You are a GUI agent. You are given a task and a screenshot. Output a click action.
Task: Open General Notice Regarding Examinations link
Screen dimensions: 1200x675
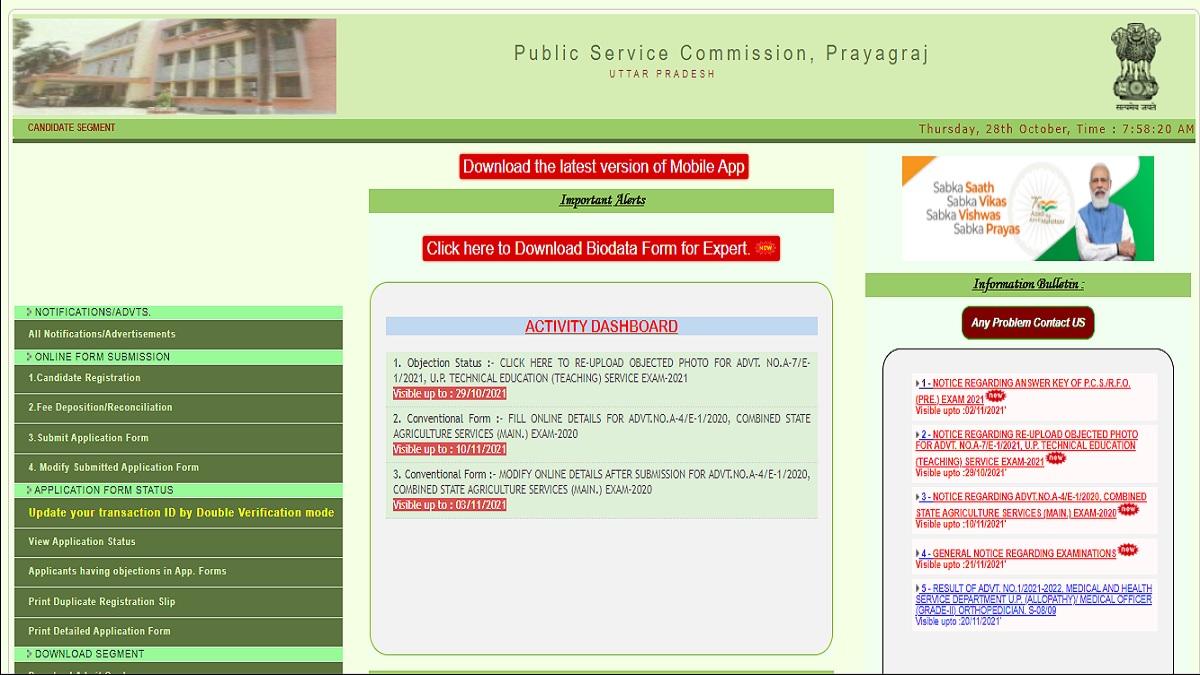click(1018, 553)
